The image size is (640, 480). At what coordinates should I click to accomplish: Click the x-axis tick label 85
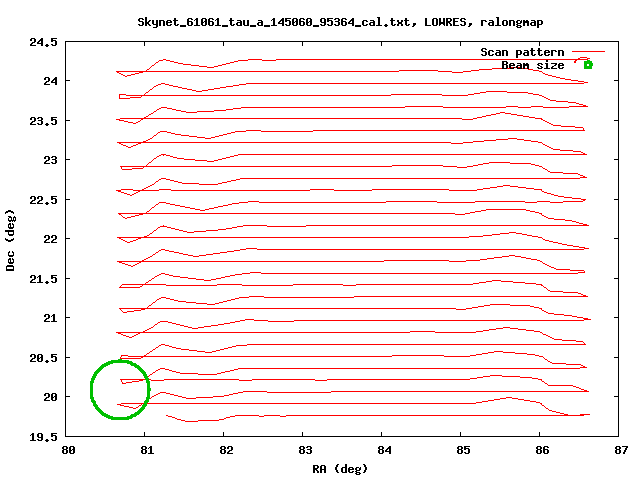click(463, 450)
